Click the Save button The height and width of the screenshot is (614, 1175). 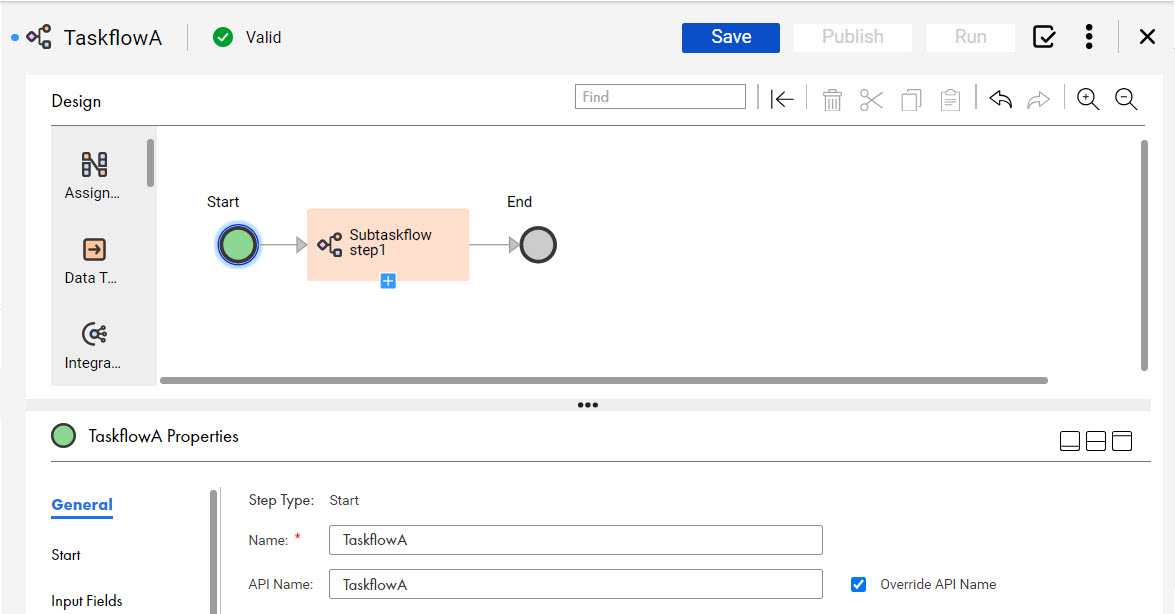731,37
